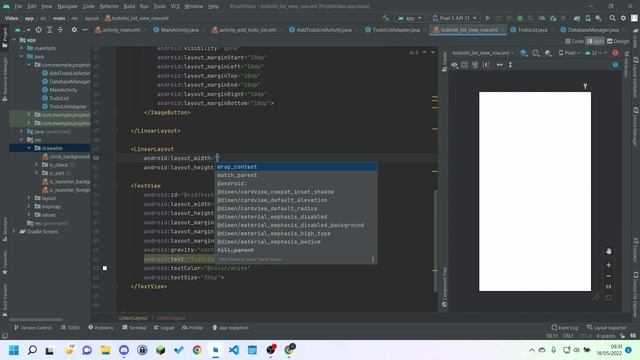
Task: Click the clear constraints icon in design toolbar
Action: click(475, 65)
